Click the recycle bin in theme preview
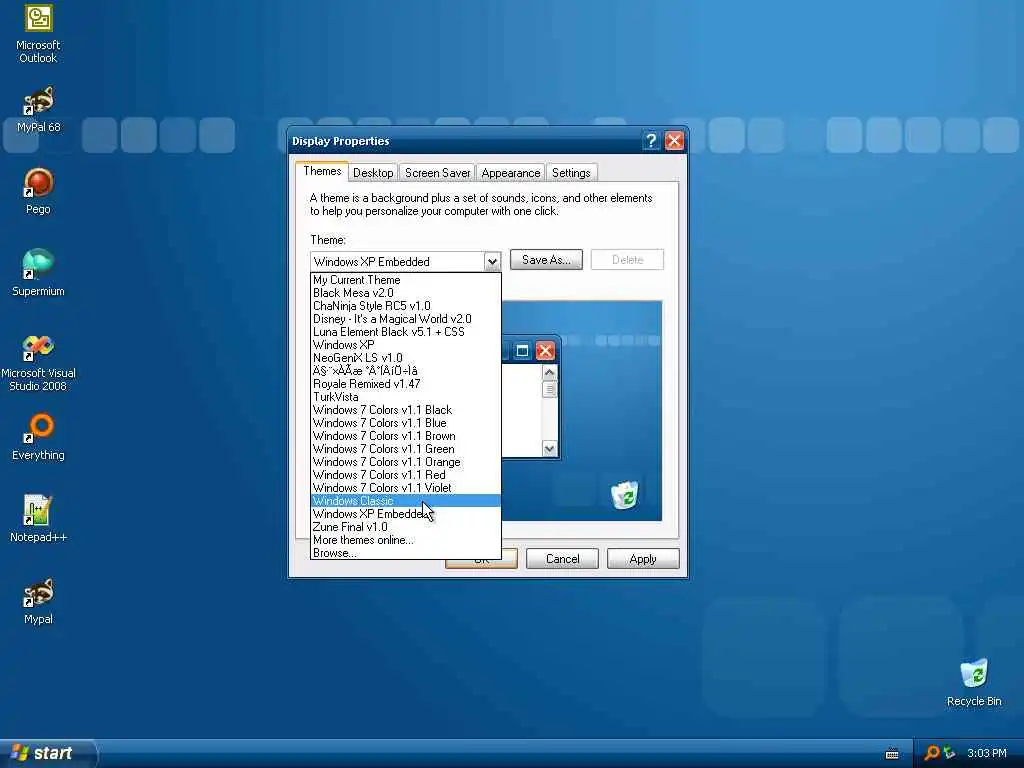 point(624,496)
